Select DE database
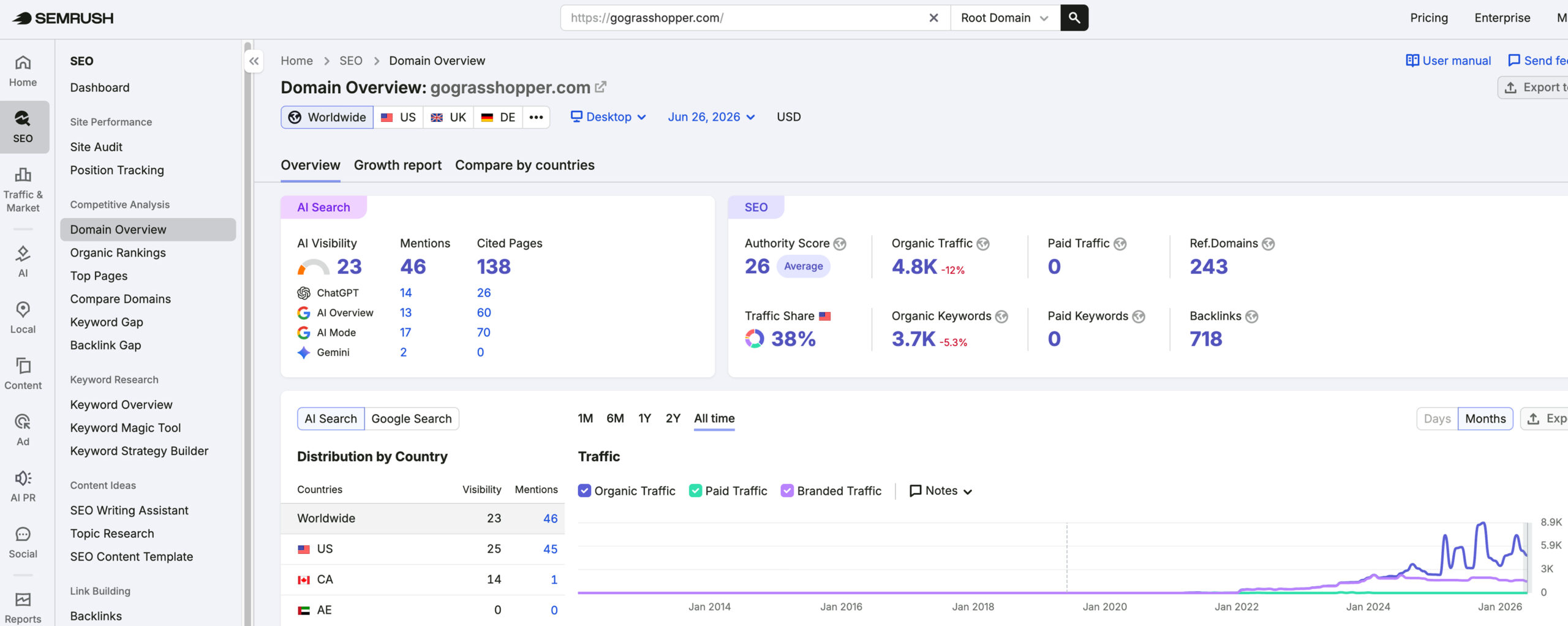This screenshot has height=626, width=1568. point(498,117)
